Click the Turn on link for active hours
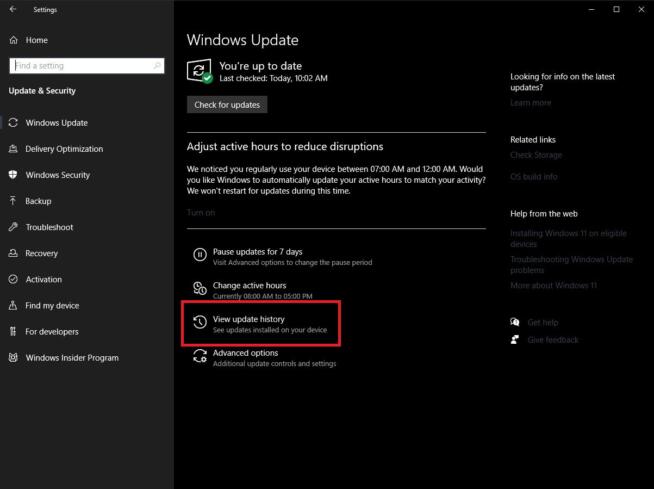Screen dimensions: 654x489 [201, 212]
